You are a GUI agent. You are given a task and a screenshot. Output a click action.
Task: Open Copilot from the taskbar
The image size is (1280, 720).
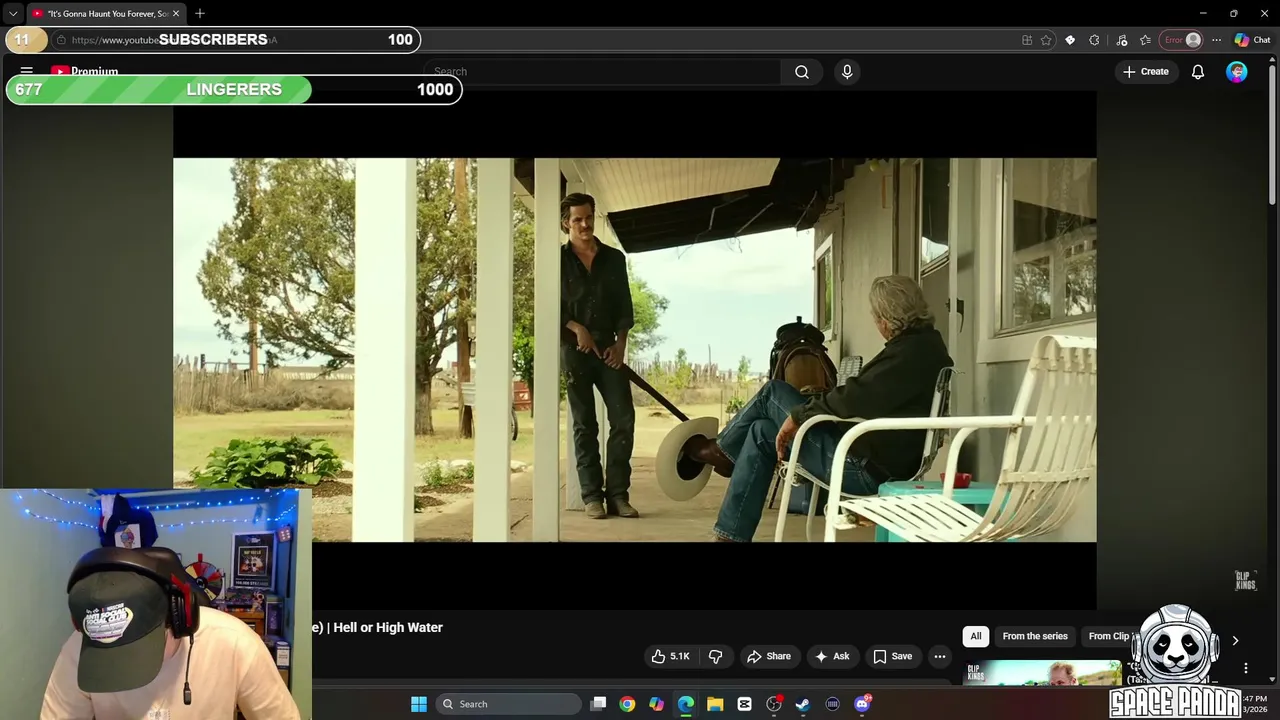[x=656, y=704]
